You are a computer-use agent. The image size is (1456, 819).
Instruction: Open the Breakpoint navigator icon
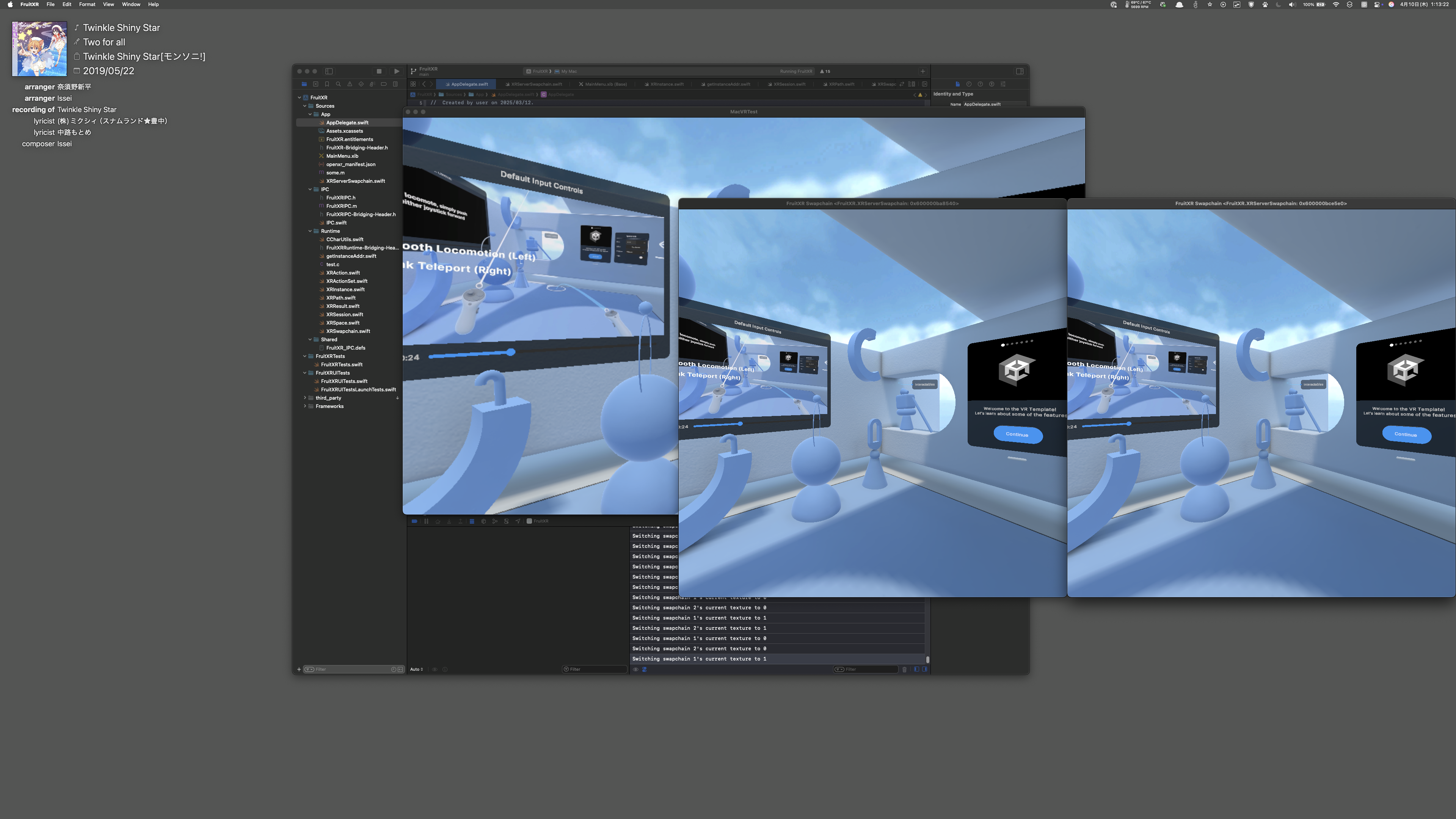[x=384, y=84]
